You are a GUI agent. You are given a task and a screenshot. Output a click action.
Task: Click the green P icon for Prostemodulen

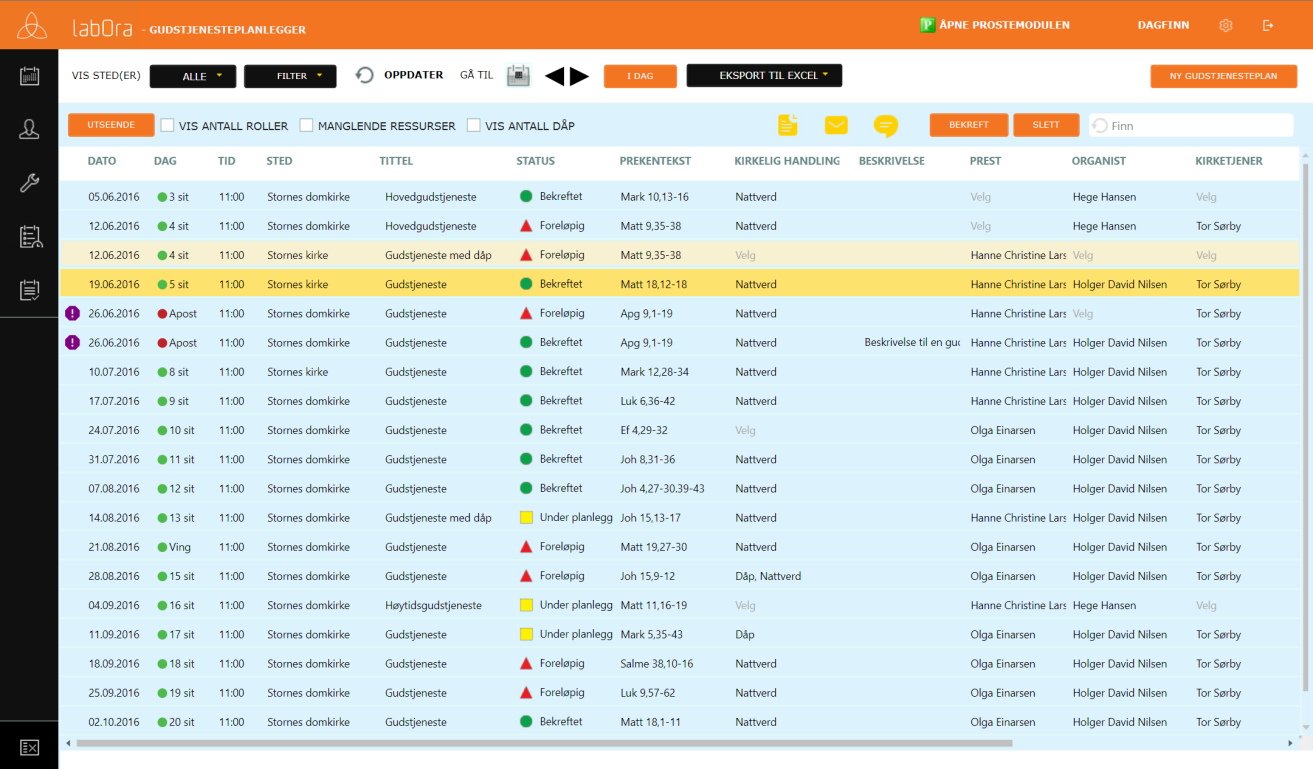tap(927, 25)
